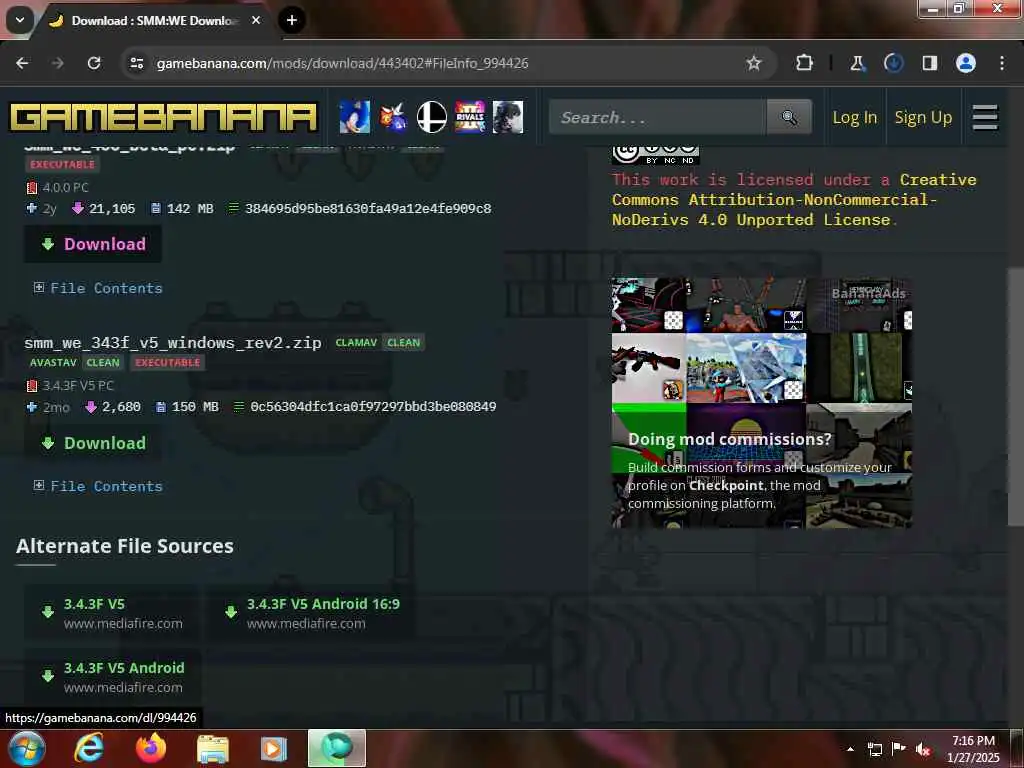Image resolution: width=1024 pixels, height=768 pixels.
Task: Switch to the Download : SMM:WE tab
Action: click(153, 21)
